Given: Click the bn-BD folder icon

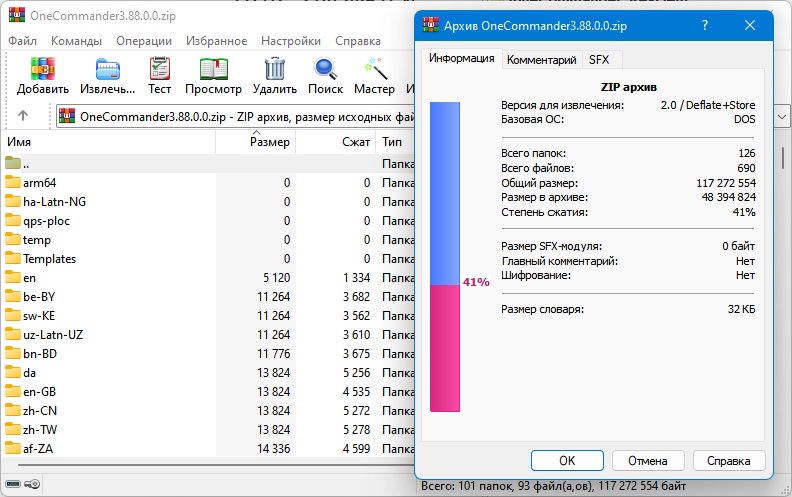Looking at the screenshot, I should 13,353.
